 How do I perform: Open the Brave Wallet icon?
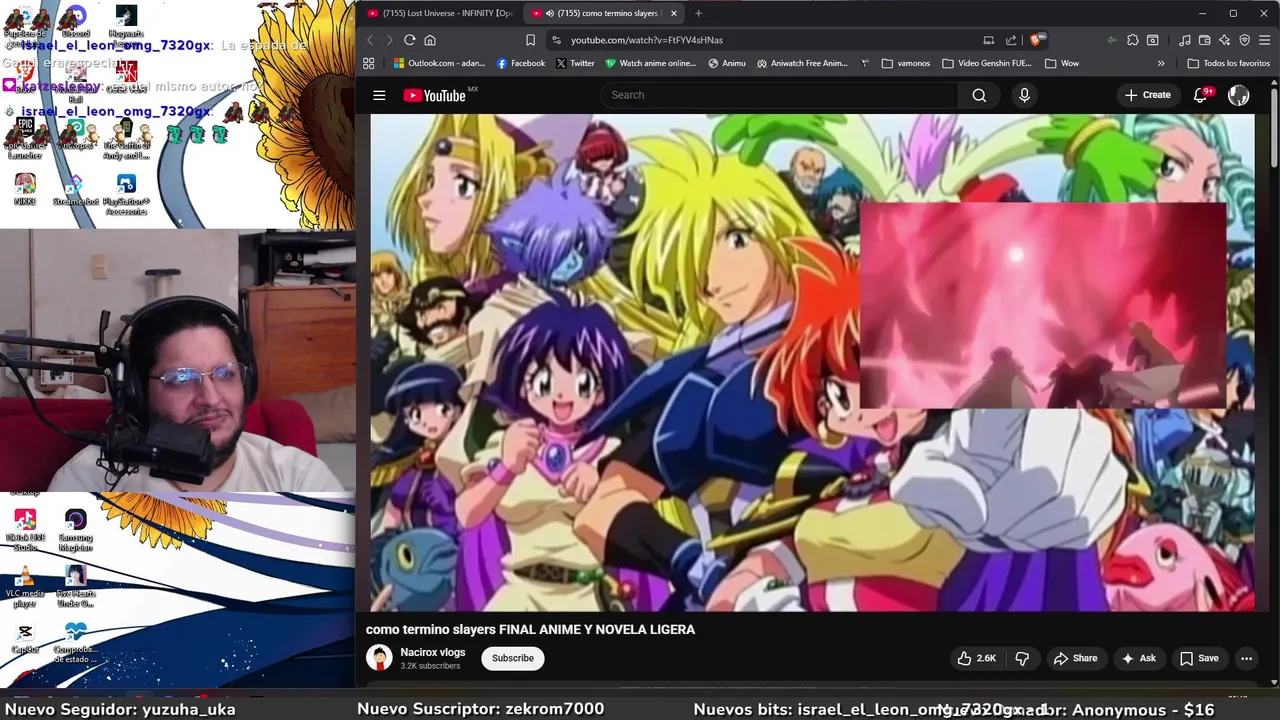point(1204,40)
